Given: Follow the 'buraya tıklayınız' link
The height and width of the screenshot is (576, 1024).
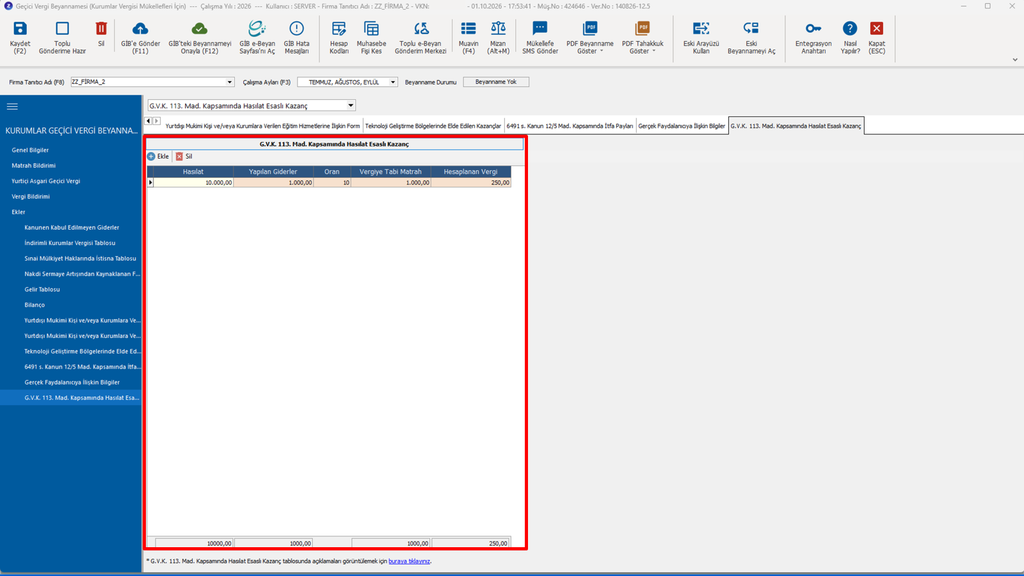Looking at the screenshot, I should (409, 561).
